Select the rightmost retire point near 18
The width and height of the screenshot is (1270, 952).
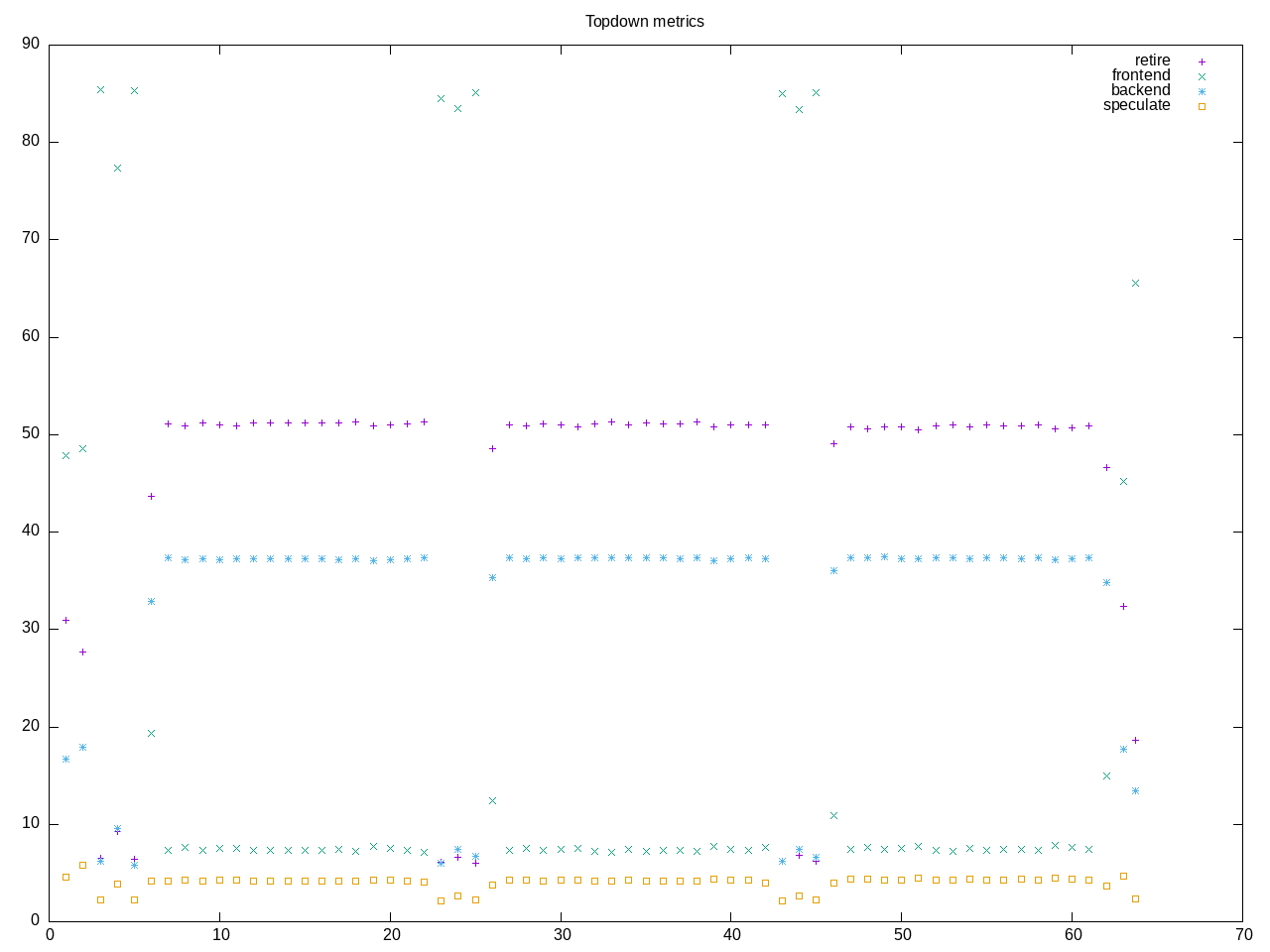(1135, 740)
